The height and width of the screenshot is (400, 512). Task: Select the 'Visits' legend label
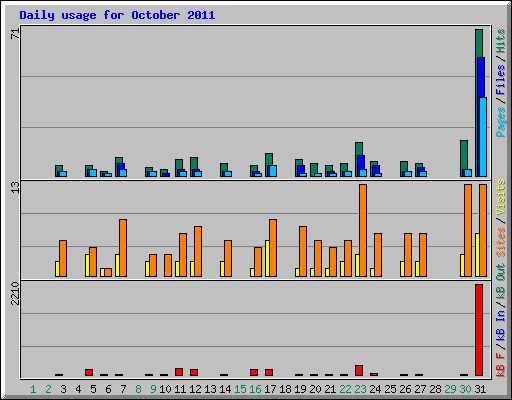[x=500, y=197]
